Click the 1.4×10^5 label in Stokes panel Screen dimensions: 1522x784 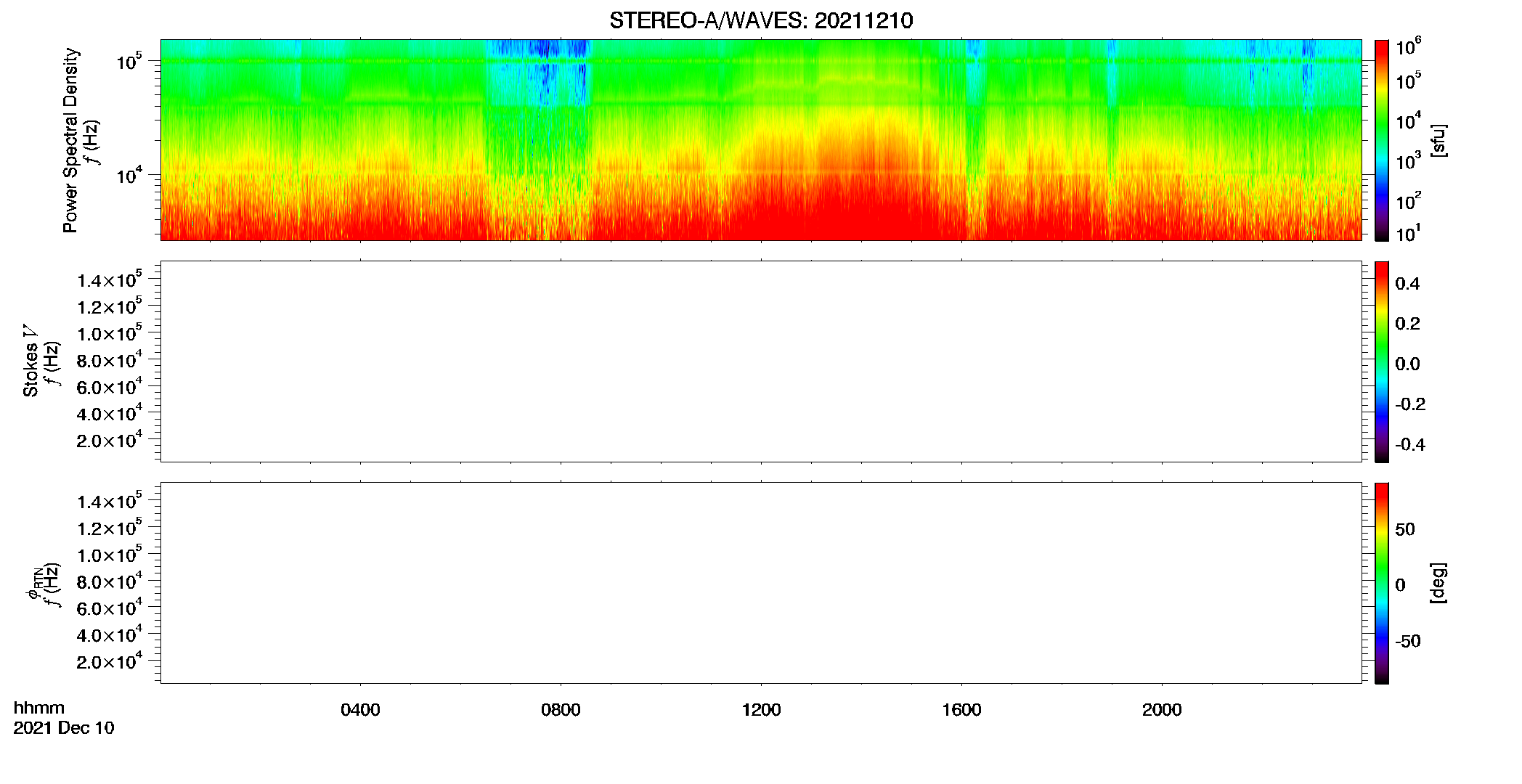(110, 279)
